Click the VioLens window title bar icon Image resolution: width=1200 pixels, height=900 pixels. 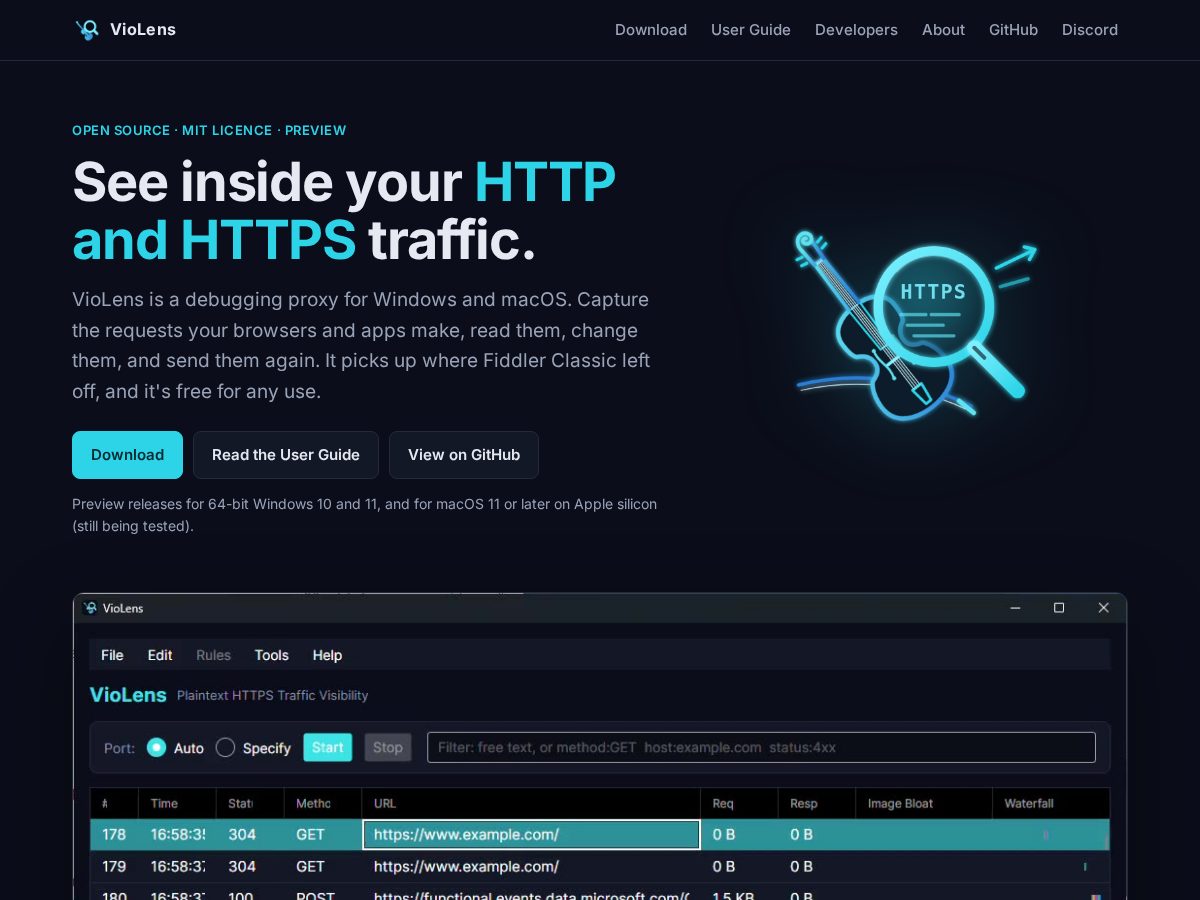point(90,608)
